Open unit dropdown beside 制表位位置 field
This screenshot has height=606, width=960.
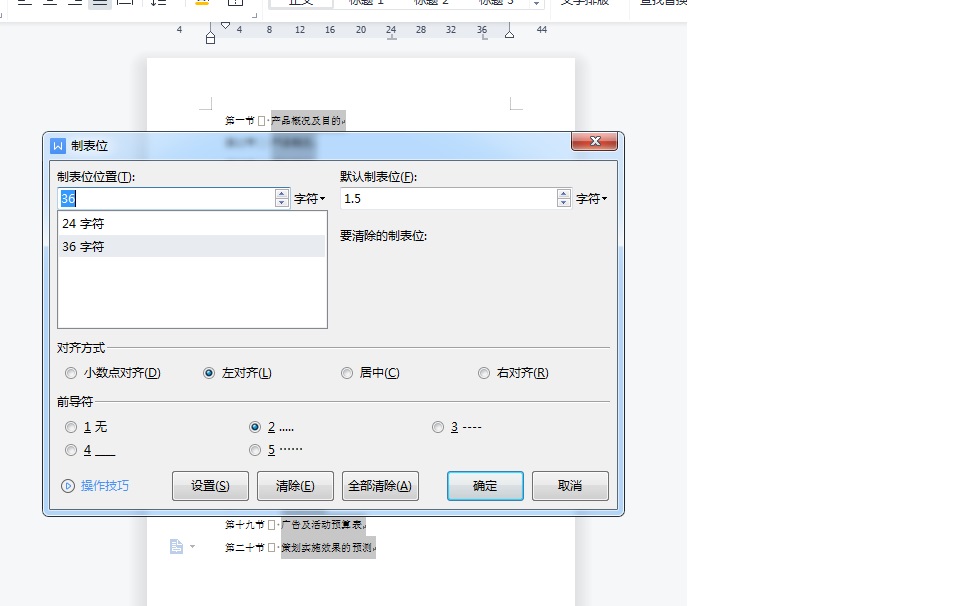(309, 199)
